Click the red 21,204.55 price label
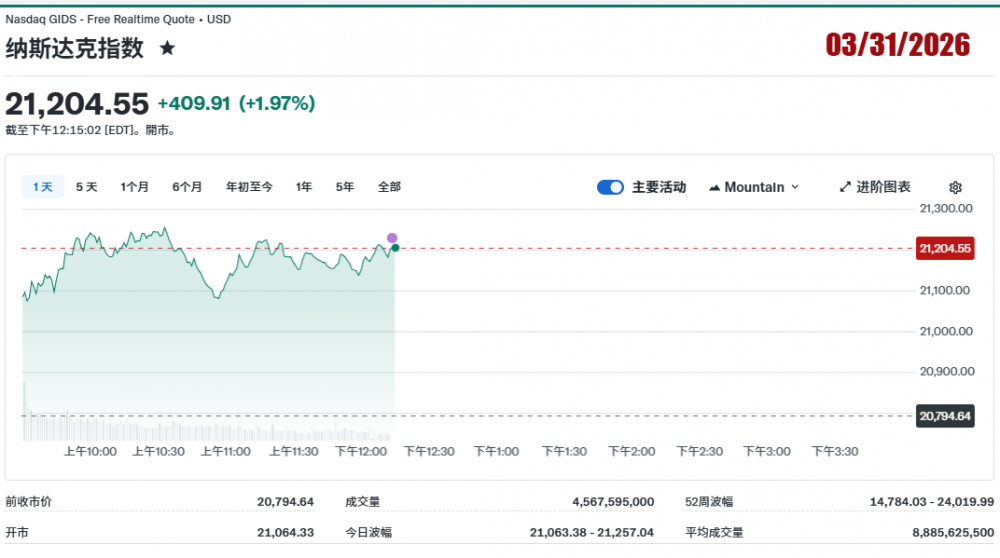The width and height of the screenshot is (1000, 558). (x=944, y=248)
